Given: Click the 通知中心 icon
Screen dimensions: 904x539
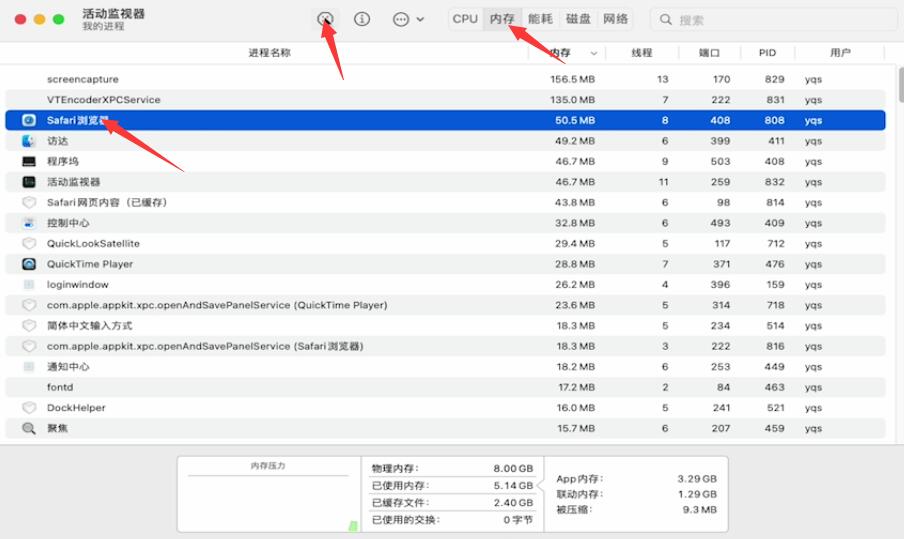Looking at the screenshot, I should 29,367.
